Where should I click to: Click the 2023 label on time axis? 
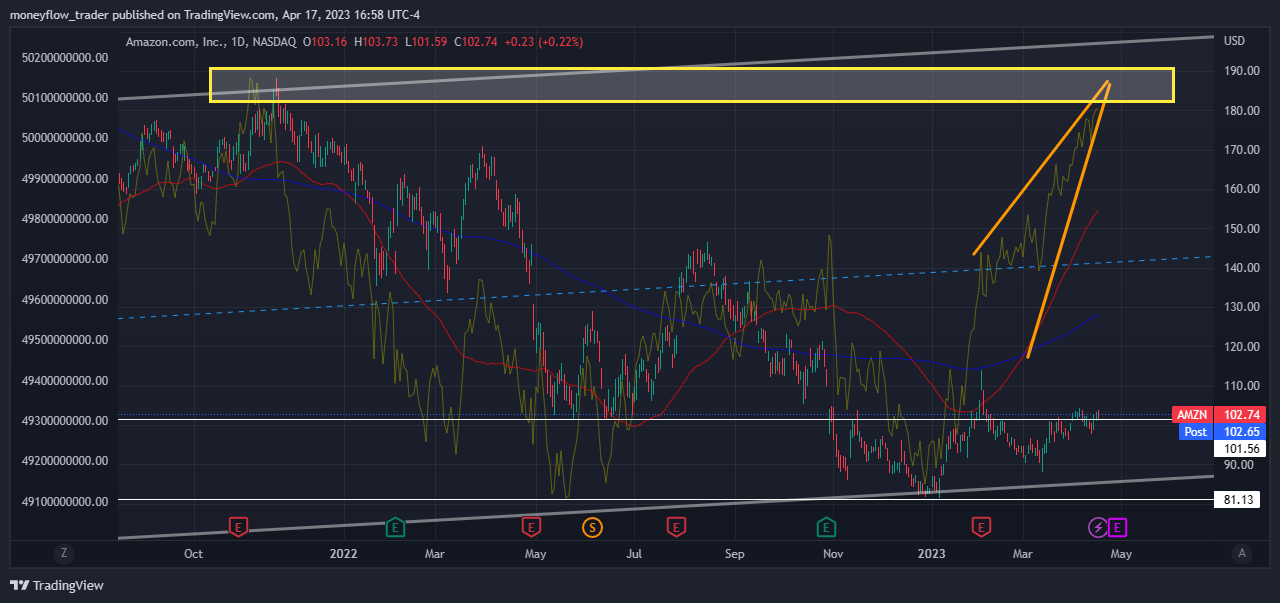[x=932, y=553]
